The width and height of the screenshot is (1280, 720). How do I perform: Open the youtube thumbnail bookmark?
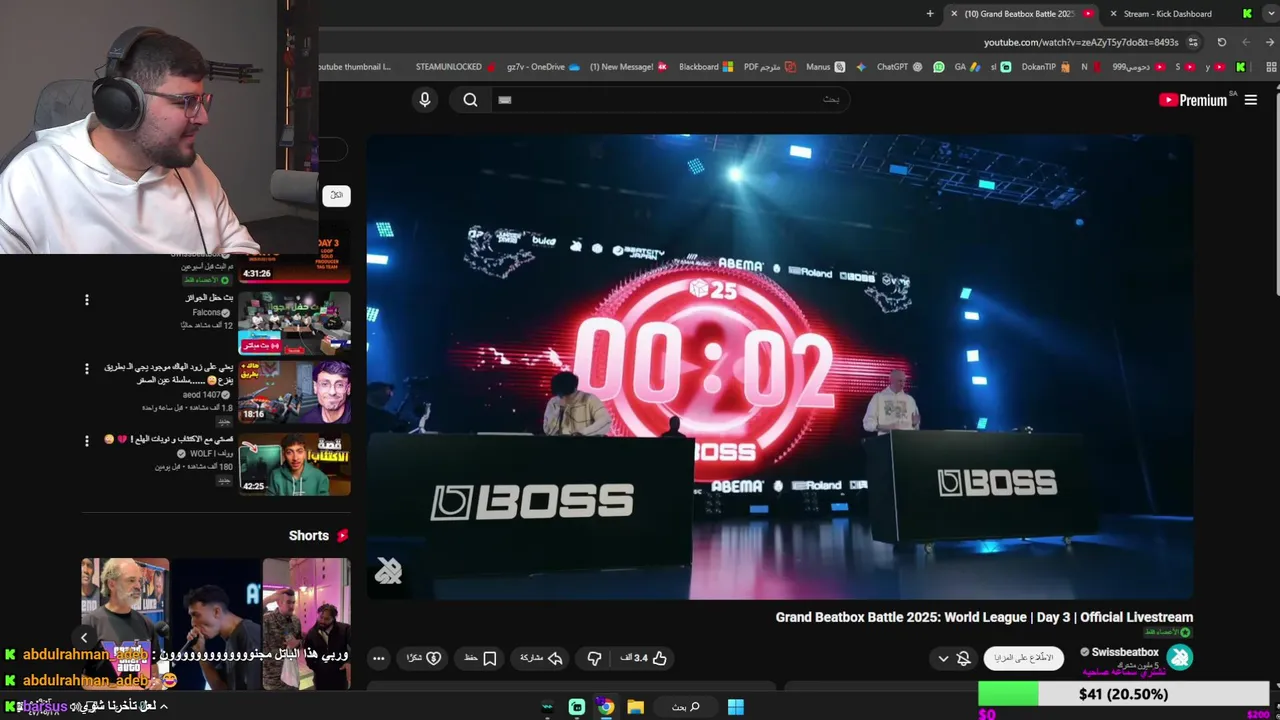click(x=355, y=67)
